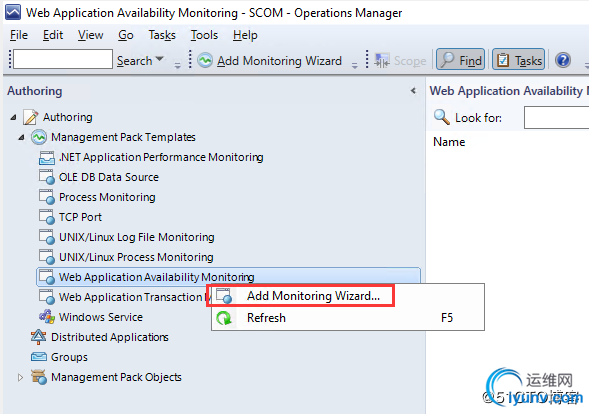Select Distributed Applications tree item
The image size is (589, 414).
tap(110, 337)
